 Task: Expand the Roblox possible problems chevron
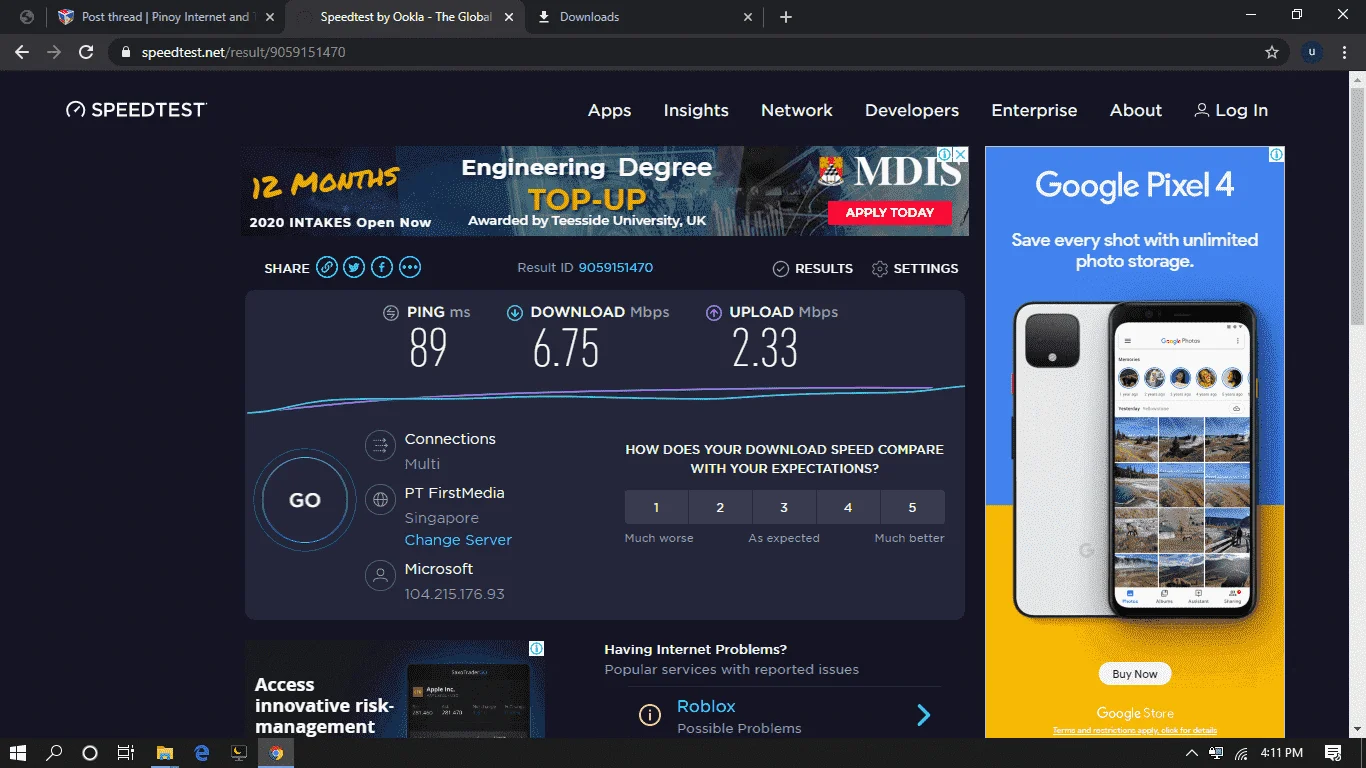point(924,715)
